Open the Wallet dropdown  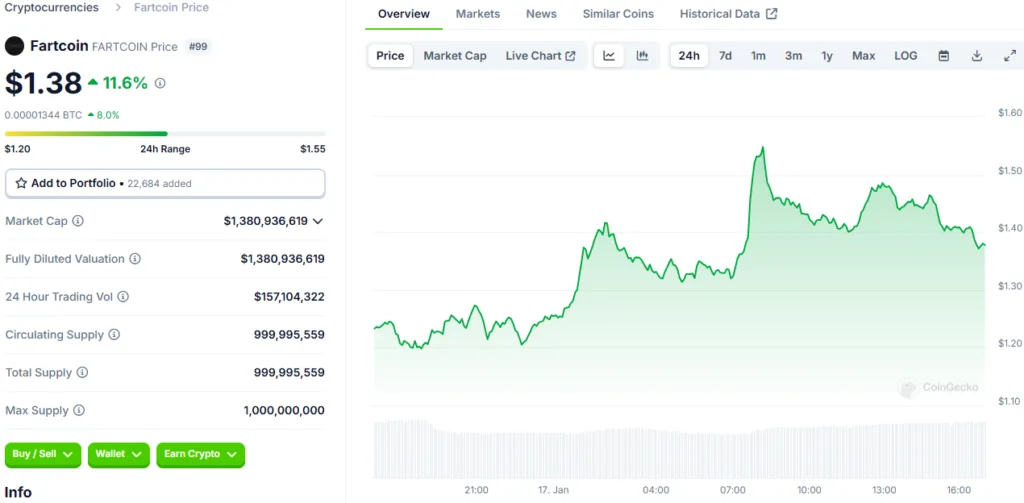coord(119,455)
